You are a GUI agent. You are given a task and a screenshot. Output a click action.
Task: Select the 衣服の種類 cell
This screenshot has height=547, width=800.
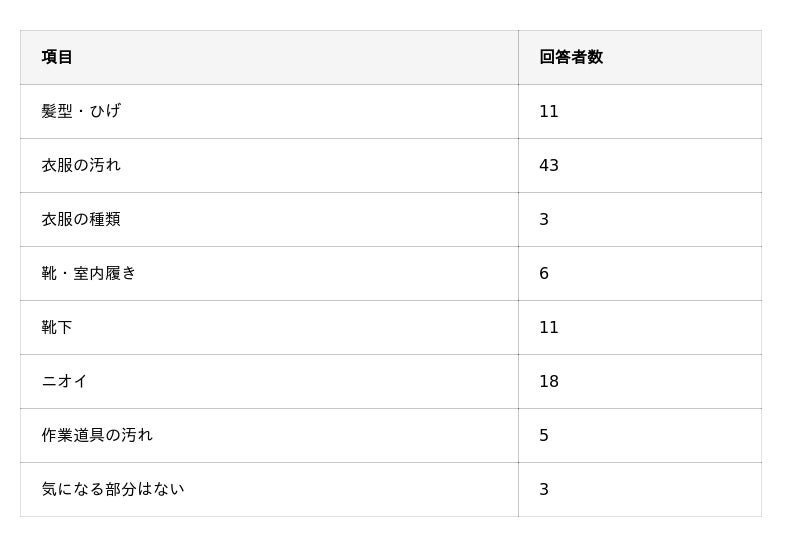pyautogui.click(x=81, y=219)
